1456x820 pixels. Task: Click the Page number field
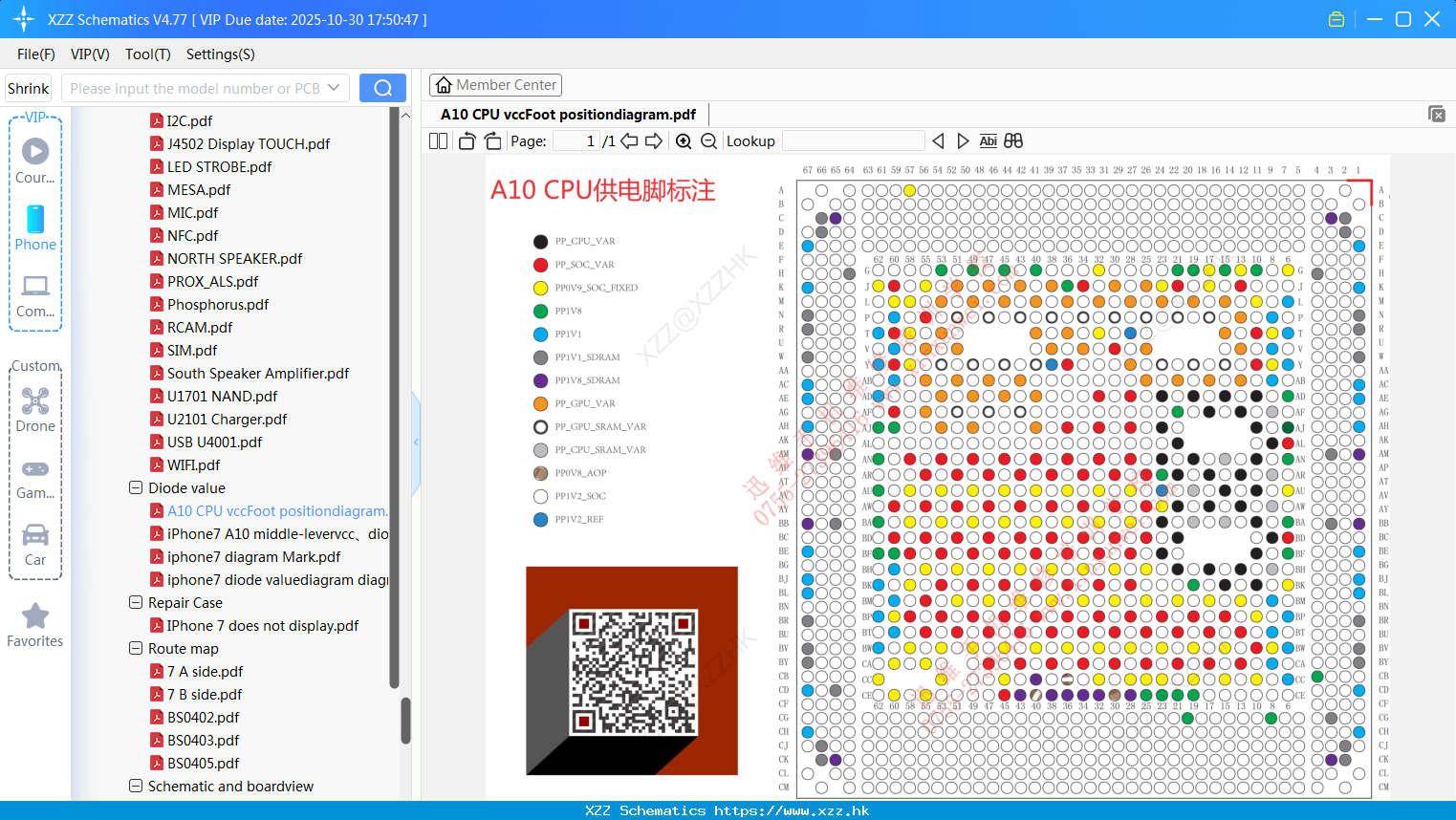pos(576,141)
